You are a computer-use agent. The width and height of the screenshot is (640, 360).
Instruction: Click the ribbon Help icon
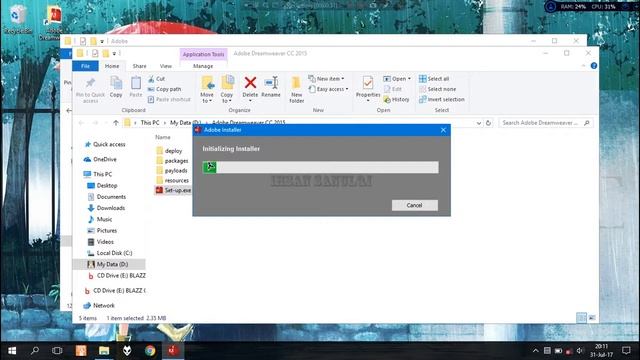click(x=593, y=66)
